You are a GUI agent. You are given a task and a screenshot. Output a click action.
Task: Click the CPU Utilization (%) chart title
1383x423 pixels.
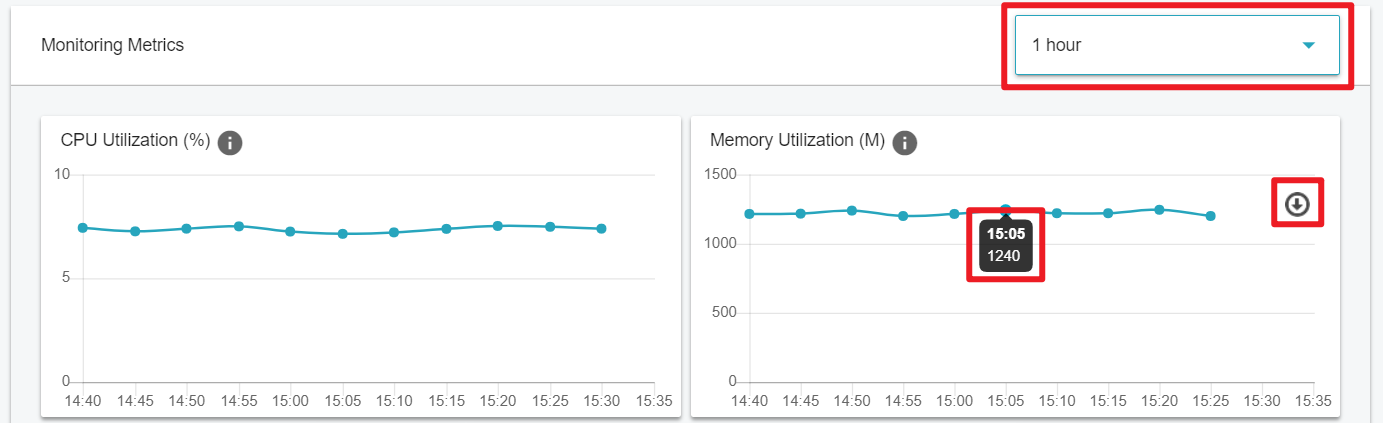click(135, 140)
